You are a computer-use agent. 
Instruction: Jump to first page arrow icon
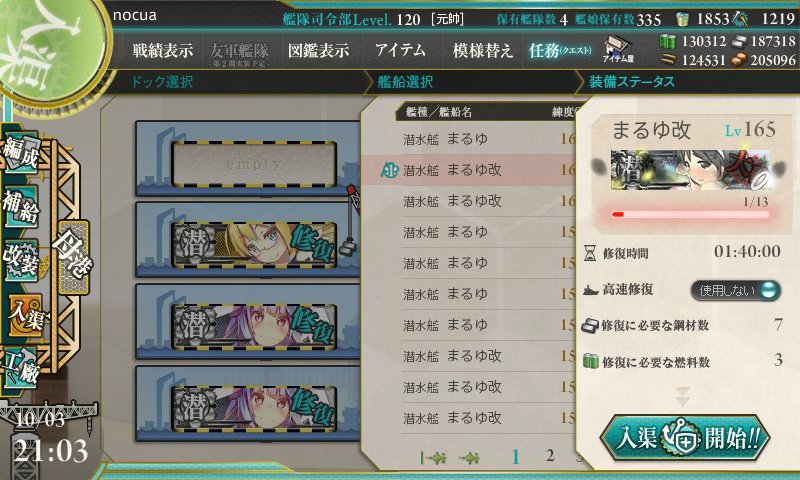tap(433, 458)
